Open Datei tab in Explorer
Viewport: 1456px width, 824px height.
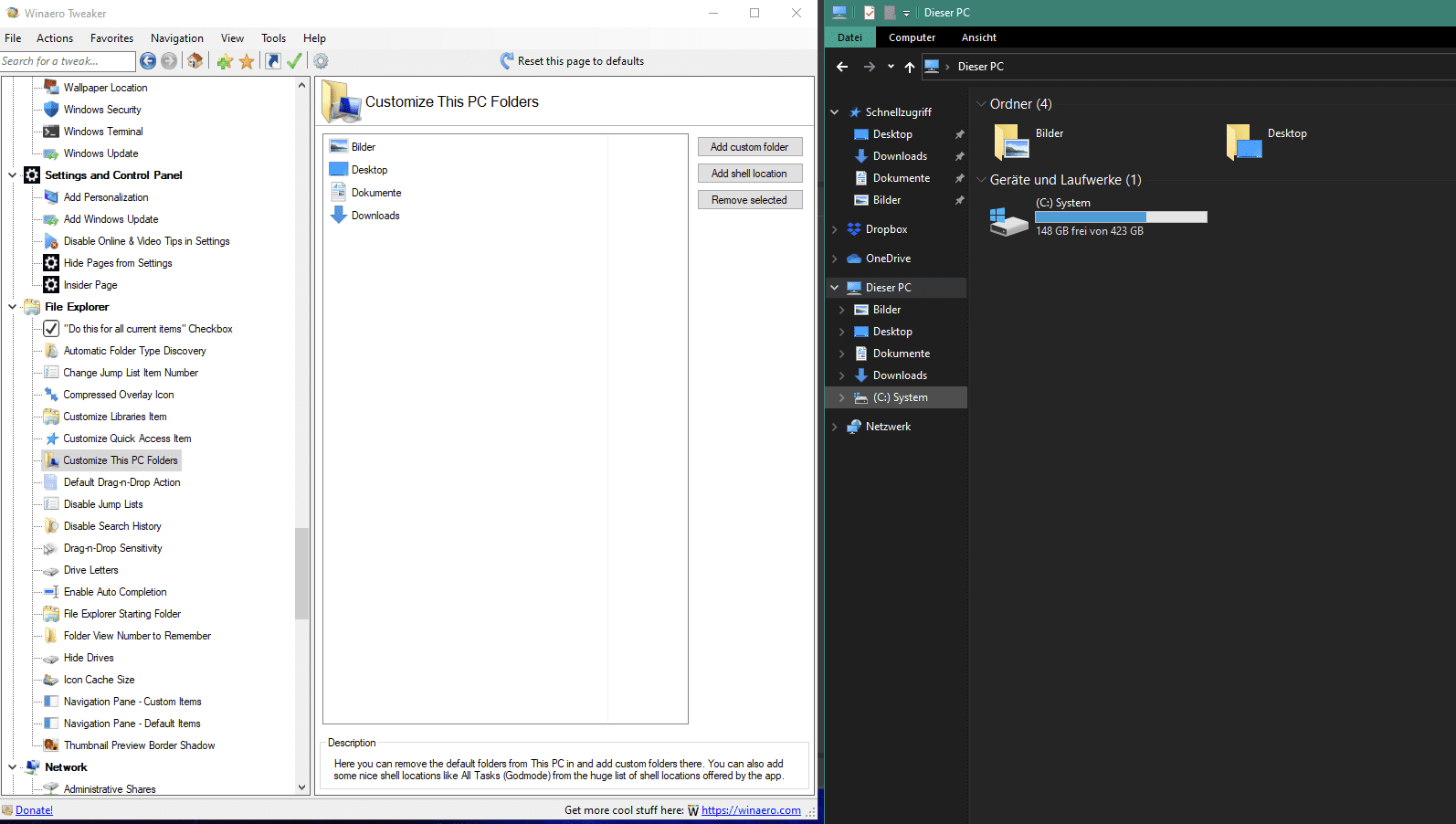(x=849, y=37)
